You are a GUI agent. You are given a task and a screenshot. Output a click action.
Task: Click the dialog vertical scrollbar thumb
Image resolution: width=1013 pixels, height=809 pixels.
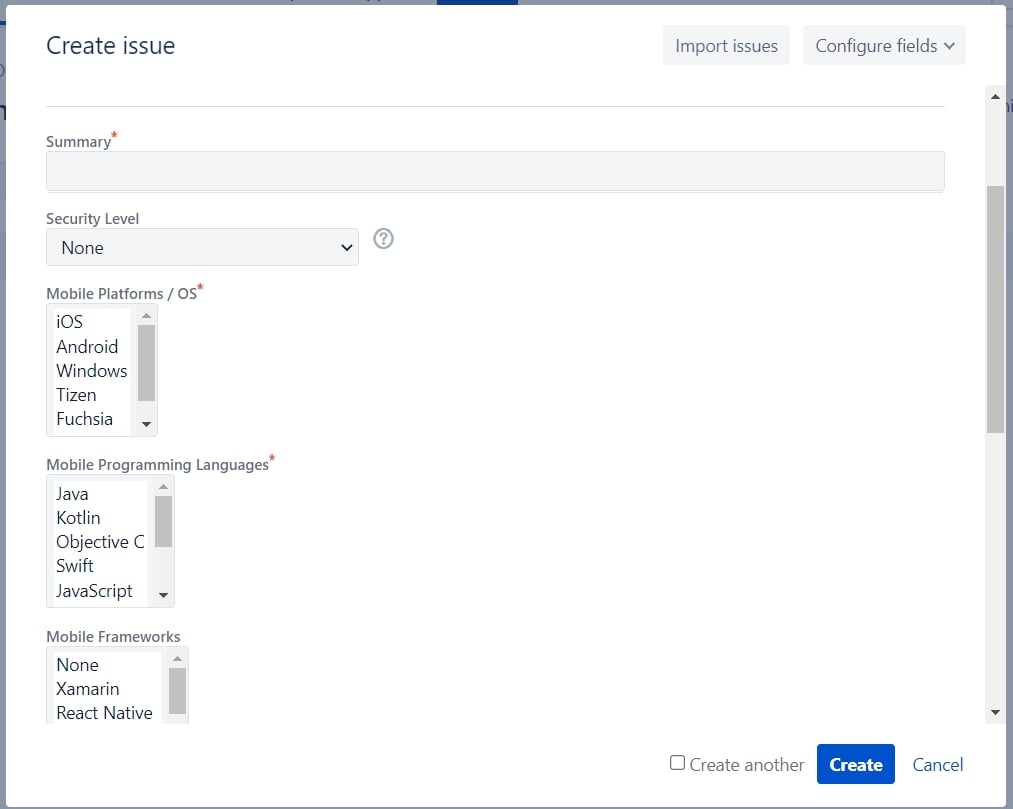point(995,309)
